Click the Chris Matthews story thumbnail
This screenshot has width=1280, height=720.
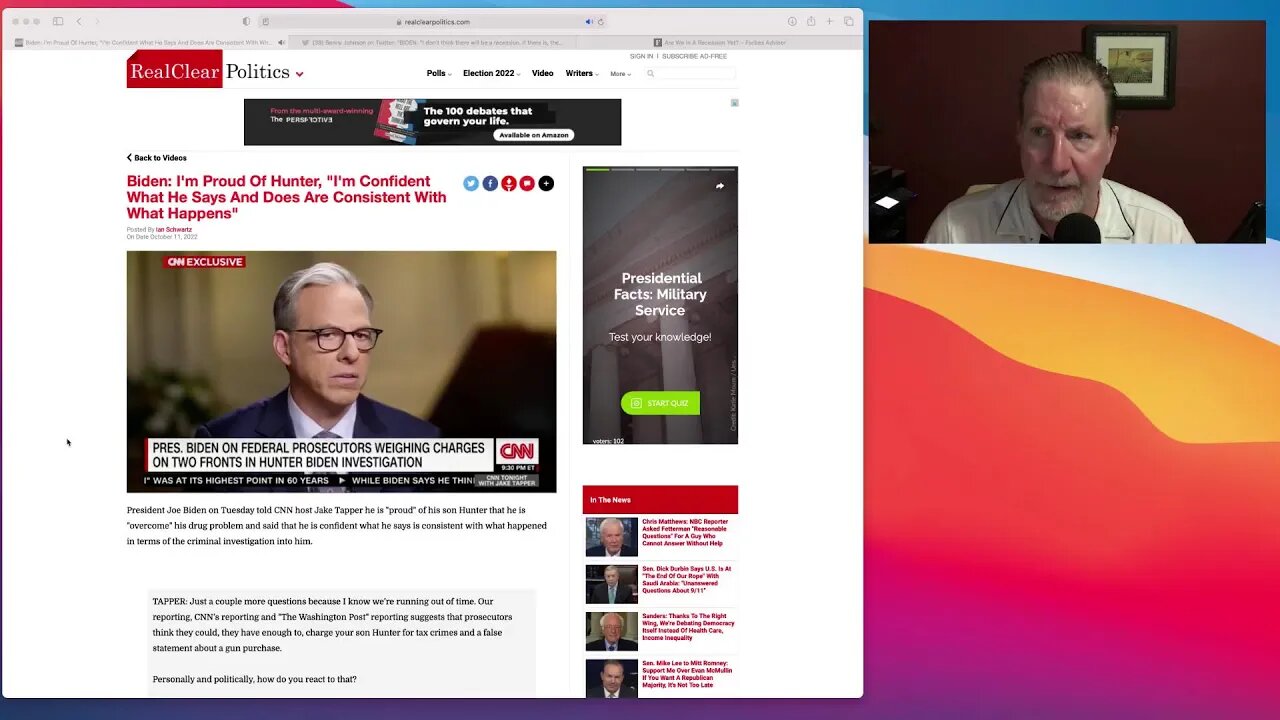[611, 537]
